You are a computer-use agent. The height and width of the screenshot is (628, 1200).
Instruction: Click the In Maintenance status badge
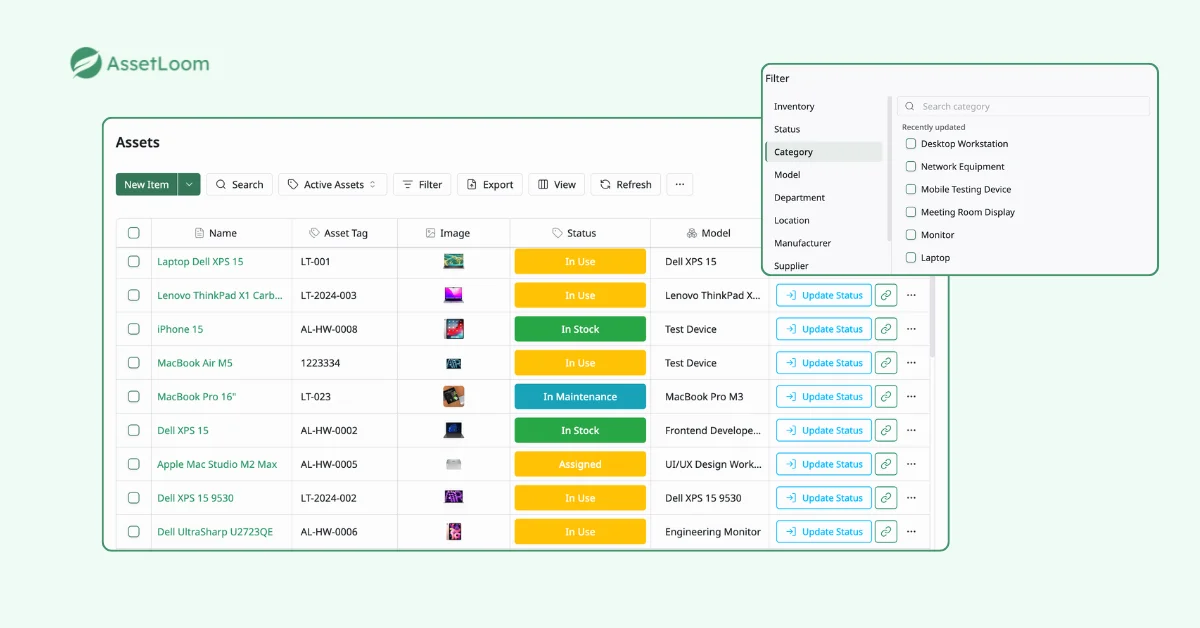(x=580, y=397)
